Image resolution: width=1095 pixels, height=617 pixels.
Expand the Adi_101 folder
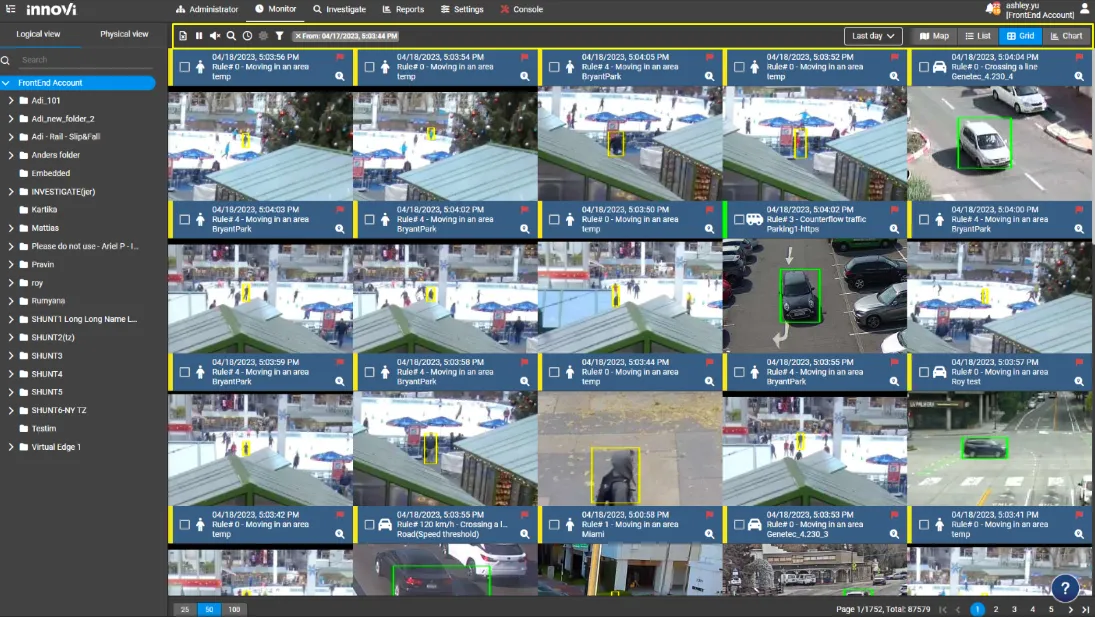(x=10, y=101)
